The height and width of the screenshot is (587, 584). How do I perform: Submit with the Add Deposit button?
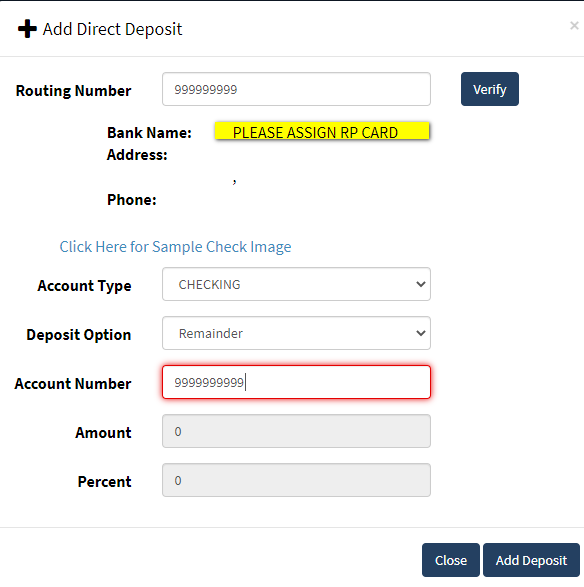pos(531,560)
